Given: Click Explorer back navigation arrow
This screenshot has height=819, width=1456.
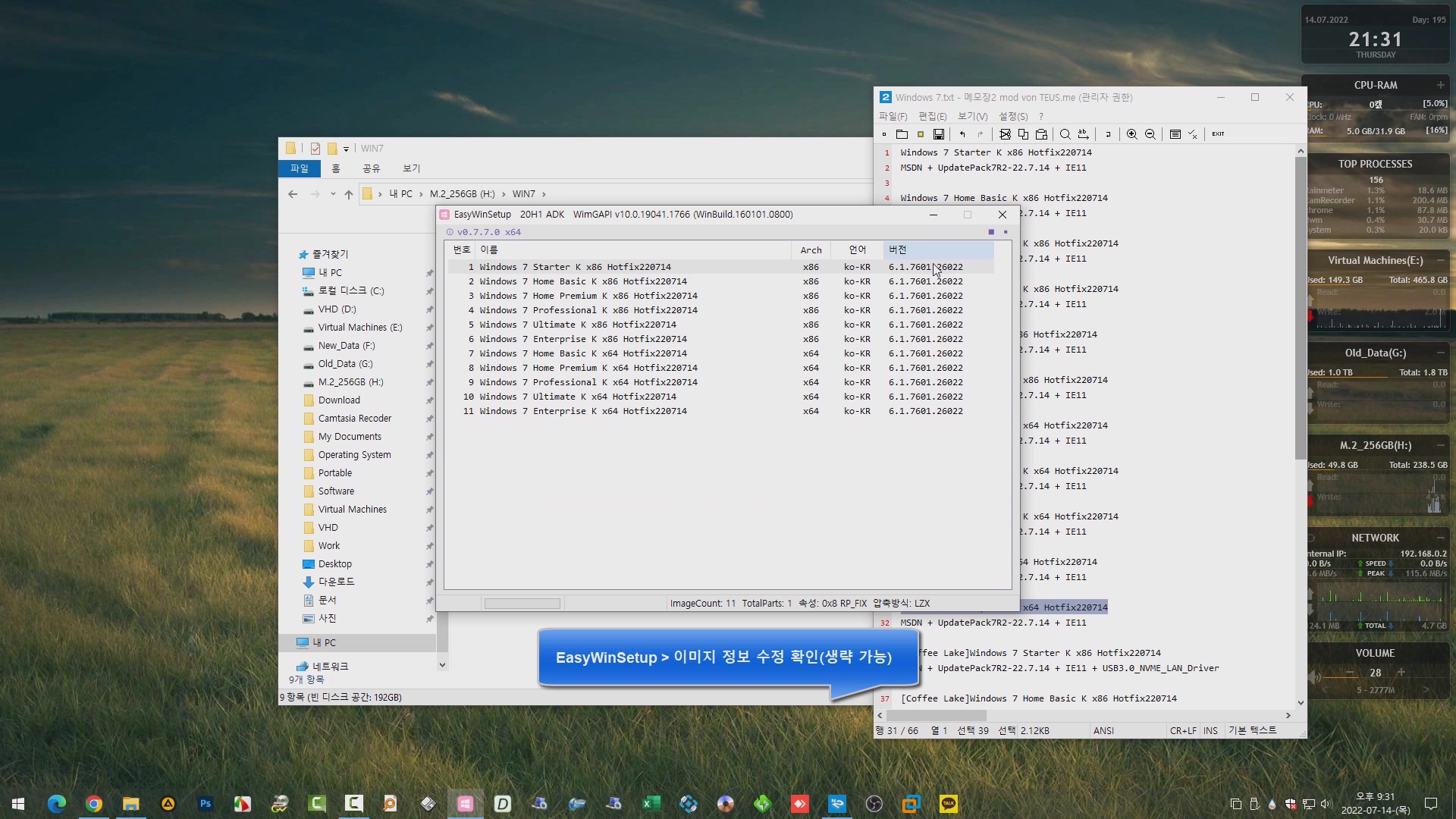Looking at the screenshot, I should coord(293,194).
